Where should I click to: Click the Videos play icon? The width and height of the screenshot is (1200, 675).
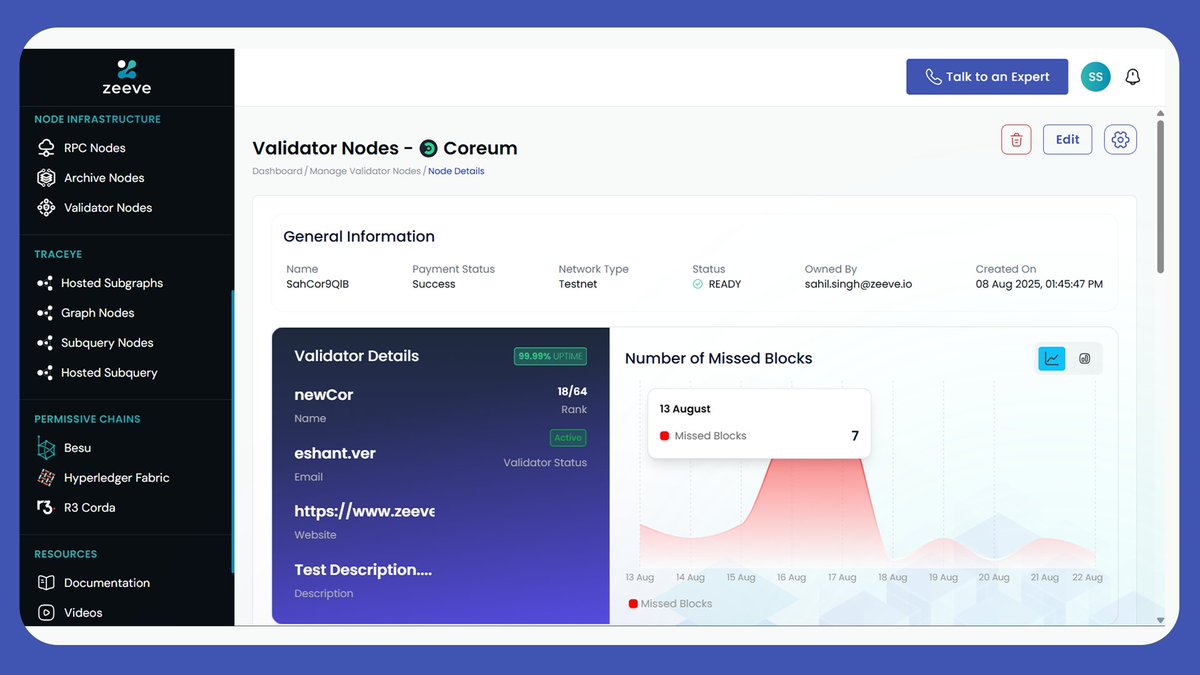point(46,613)
